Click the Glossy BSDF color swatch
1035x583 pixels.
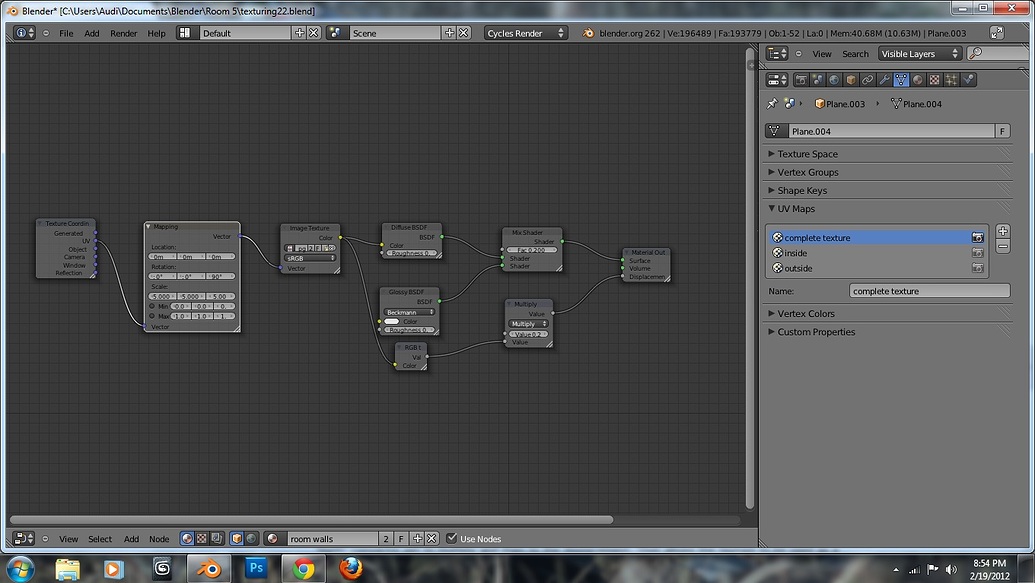tap(391, 322)
